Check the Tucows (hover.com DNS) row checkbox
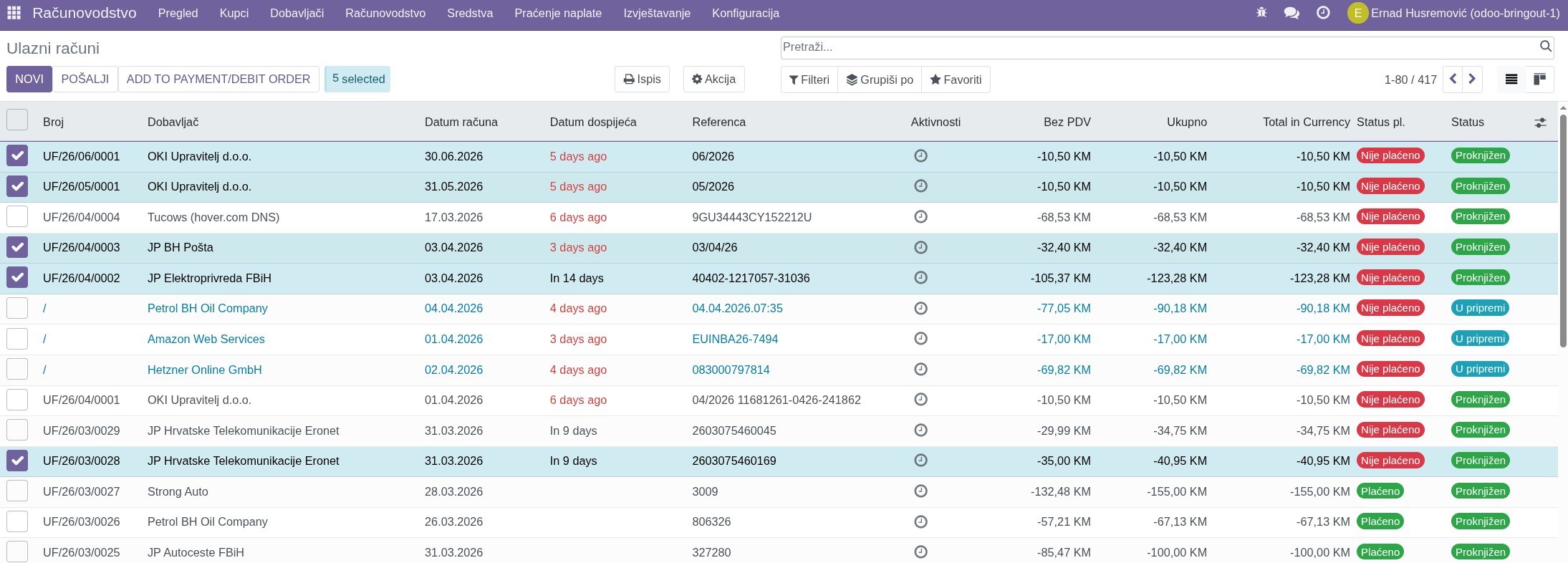 (17, 216)
